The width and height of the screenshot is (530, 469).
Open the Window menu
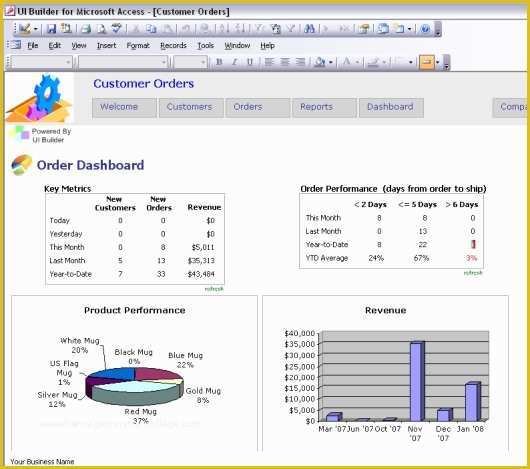click(x=237, y=45)
